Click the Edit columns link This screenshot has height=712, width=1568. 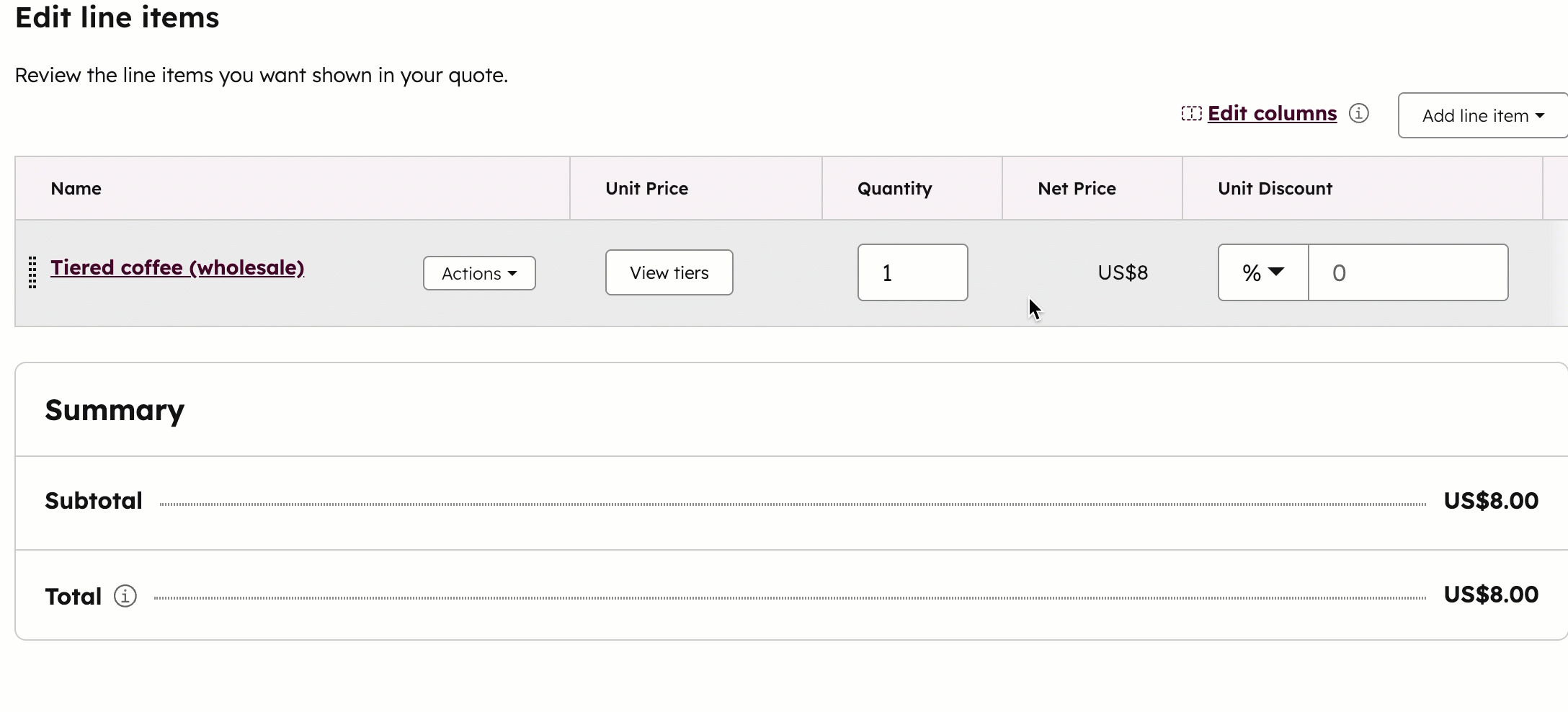click(x=1273, y=113)
